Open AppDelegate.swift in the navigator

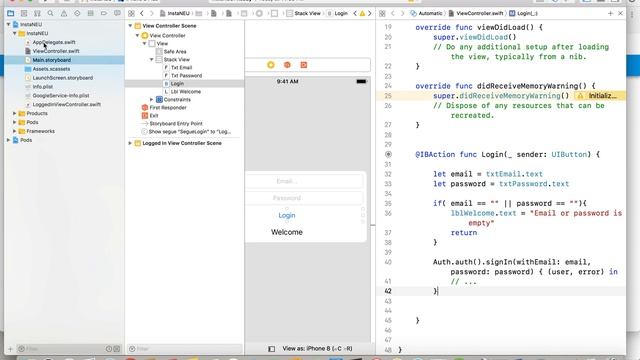tap(54, 42)
